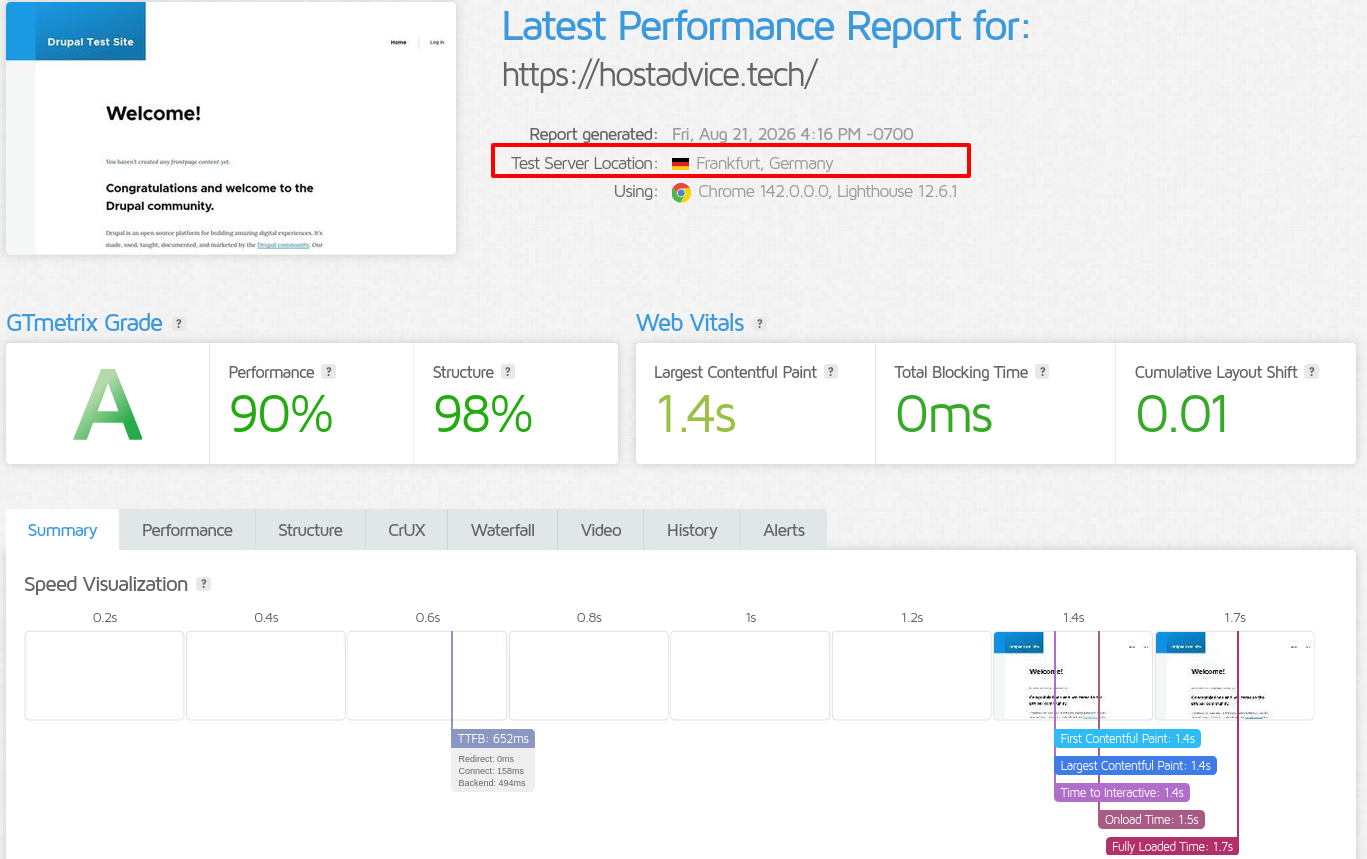Click Chrome 142.0.0.0, Lighthouse 12.6.1 text
Viewport: 1367px width, 859px height.
(x=828, y=191)
